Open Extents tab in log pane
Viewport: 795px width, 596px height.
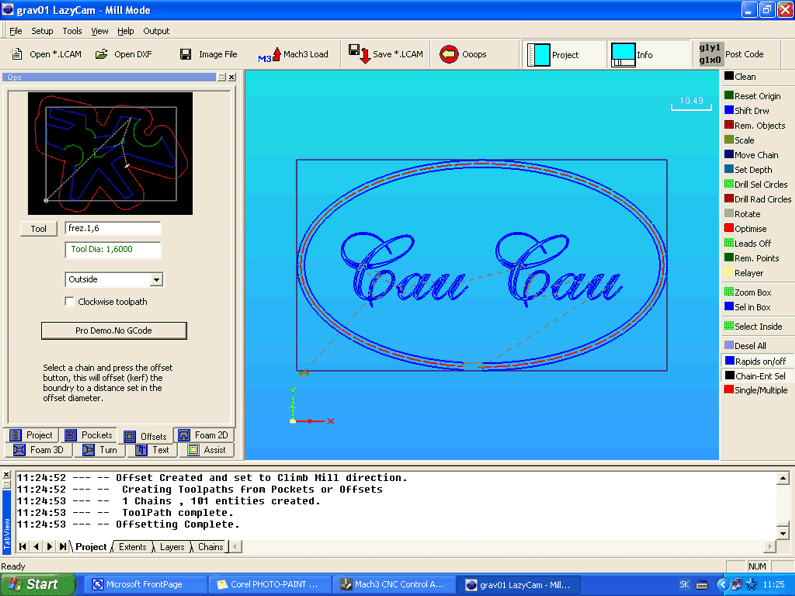coord(132,547)
